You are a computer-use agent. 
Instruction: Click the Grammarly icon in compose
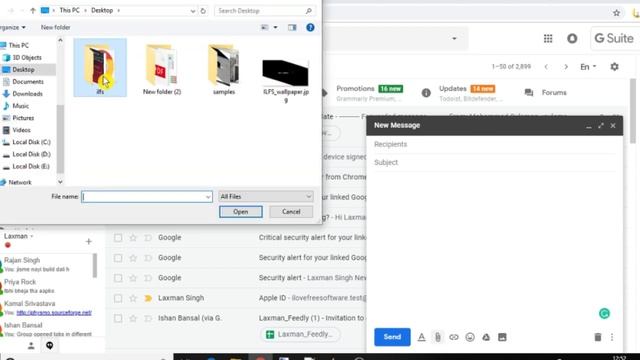coord(604,313)
